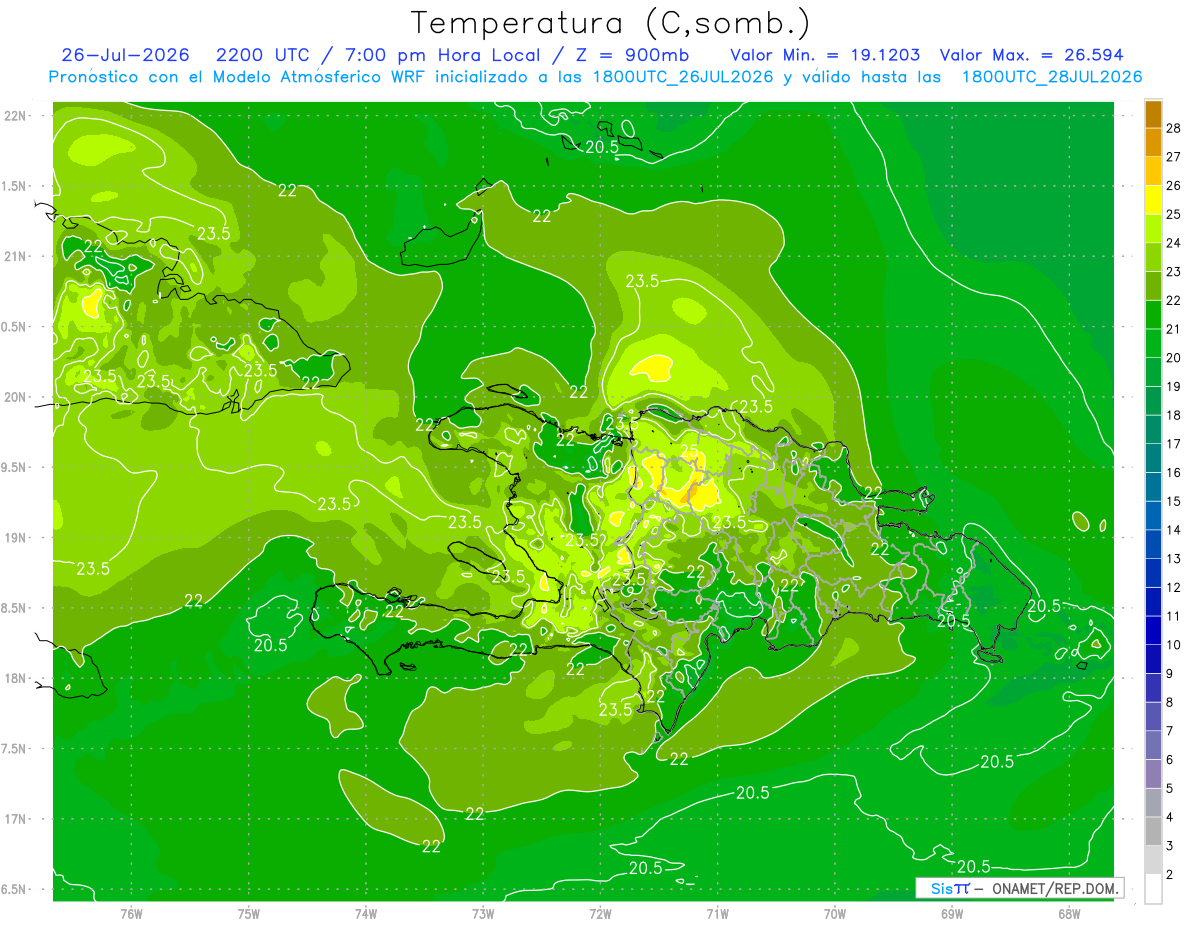
Task: Click the green colorbar swatch between 20 and 21
Action: coord(1153,343)
